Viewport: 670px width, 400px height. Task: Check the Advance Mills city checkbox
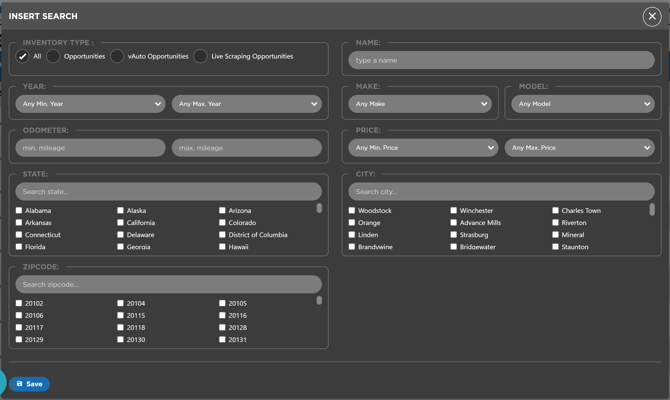(453, 222)
